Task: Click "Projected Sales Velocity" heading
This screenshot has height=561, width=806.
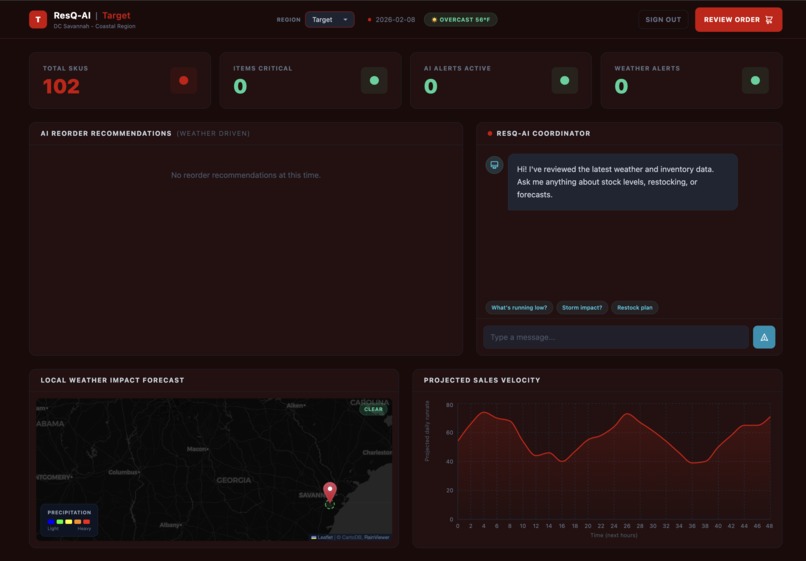Action: [x=482, y=380]
